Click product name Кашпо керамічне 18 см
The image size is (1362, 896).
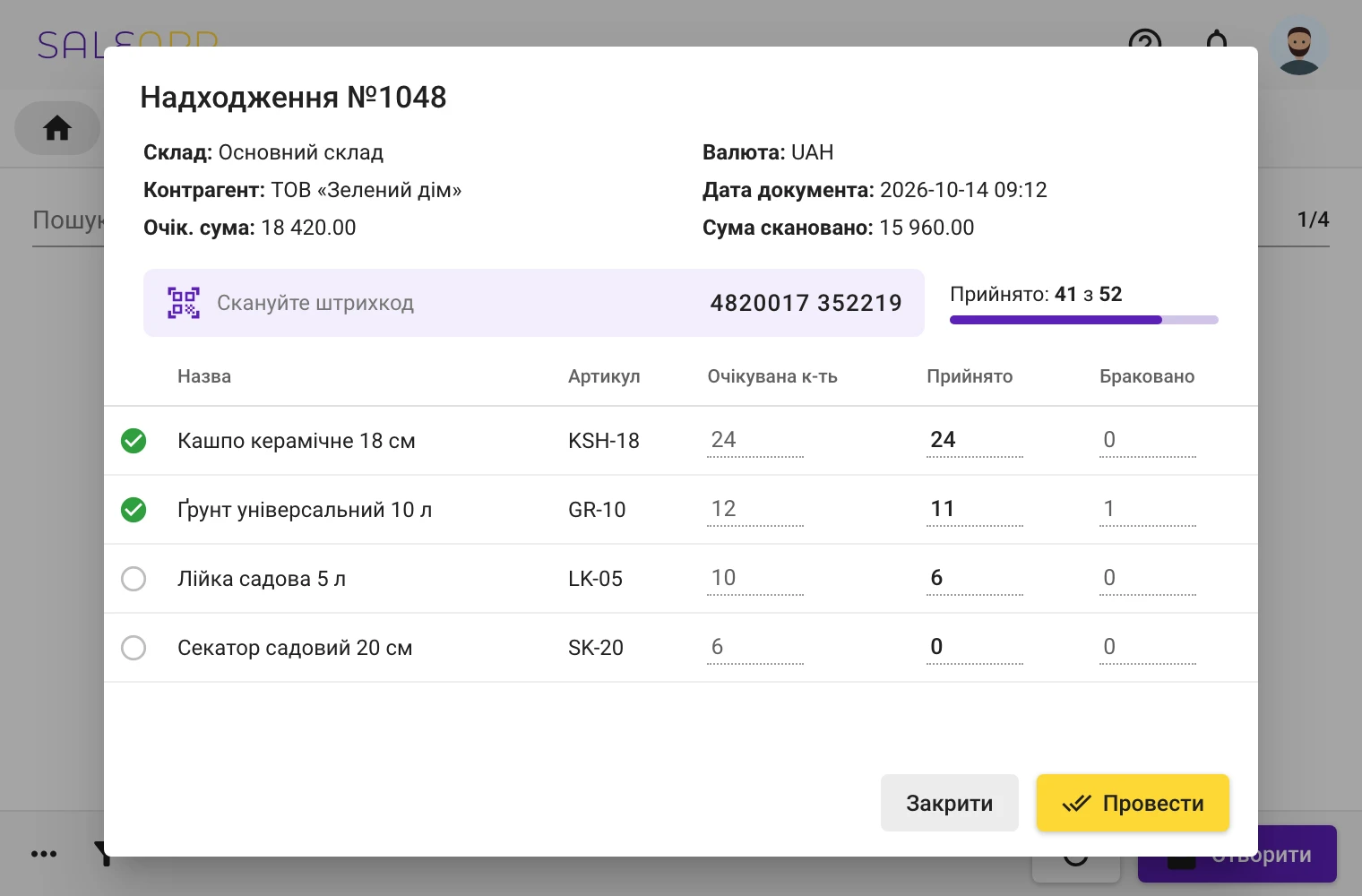click(297, 441)
